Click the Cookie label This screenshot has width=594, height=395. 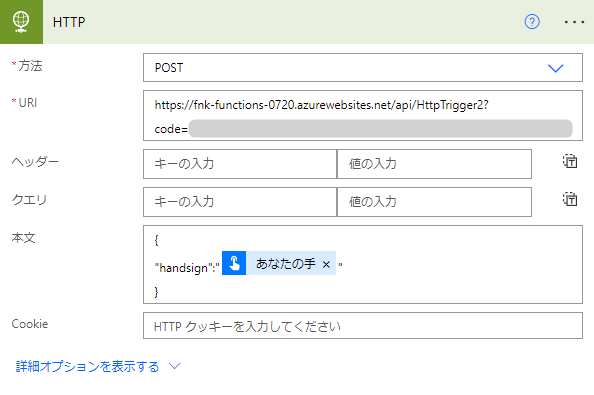tap(30, 324)
